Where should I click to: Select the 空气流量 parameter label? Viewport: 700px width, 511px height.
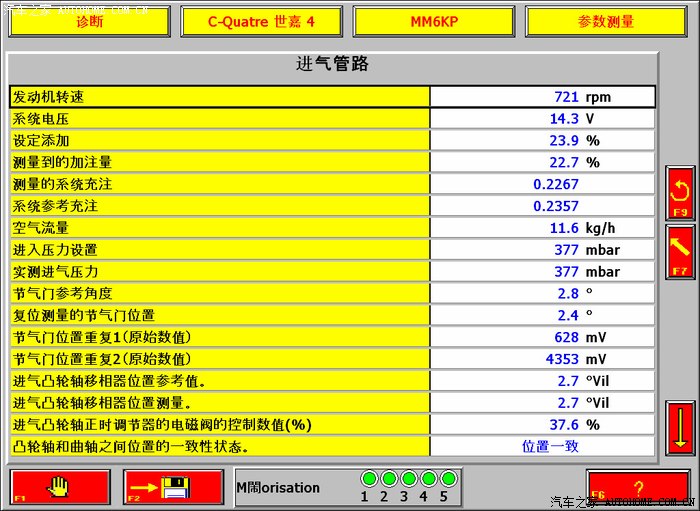tap(220, 228)
